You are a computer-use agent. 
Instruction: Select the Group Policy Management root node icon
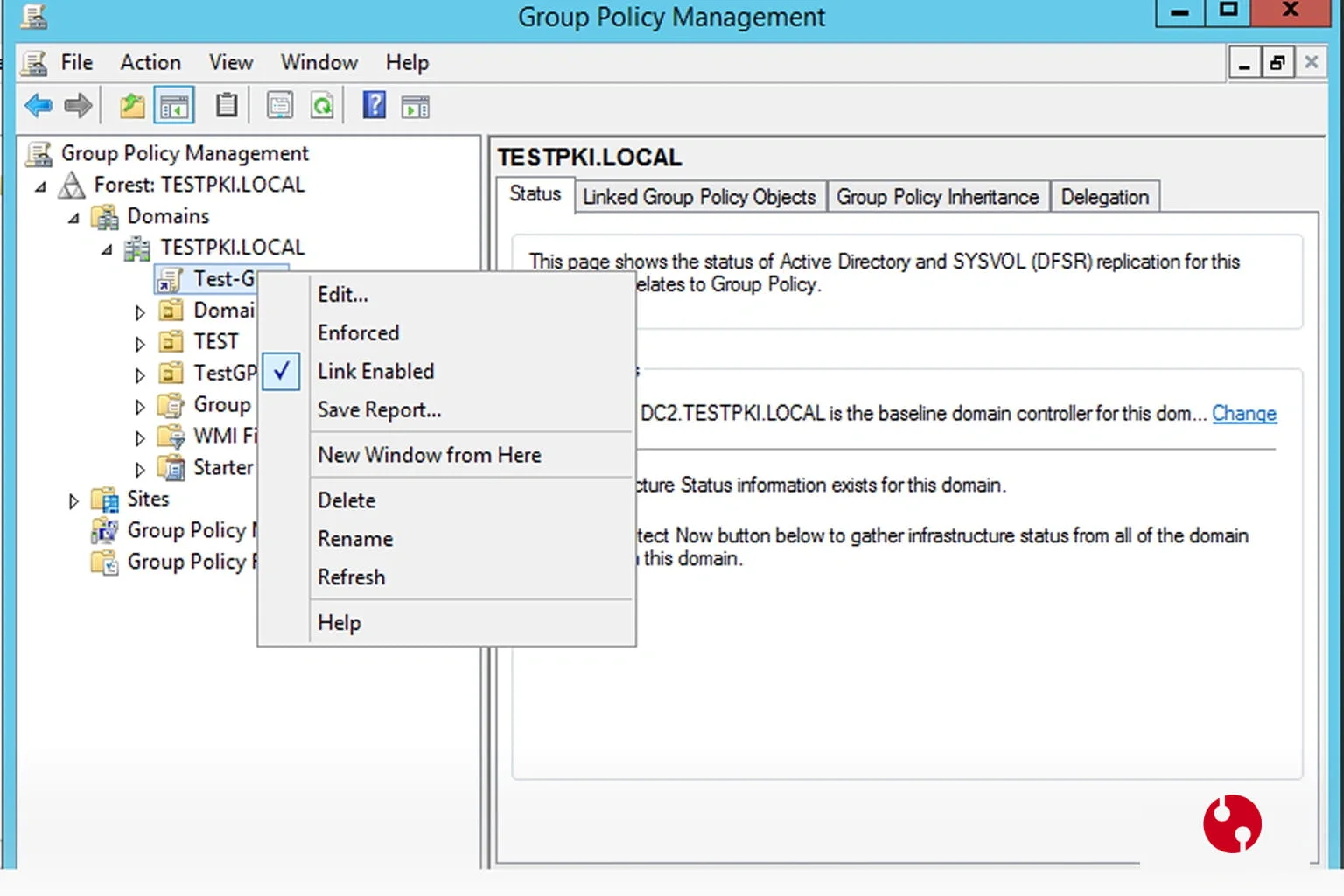[x=38, y=154]
